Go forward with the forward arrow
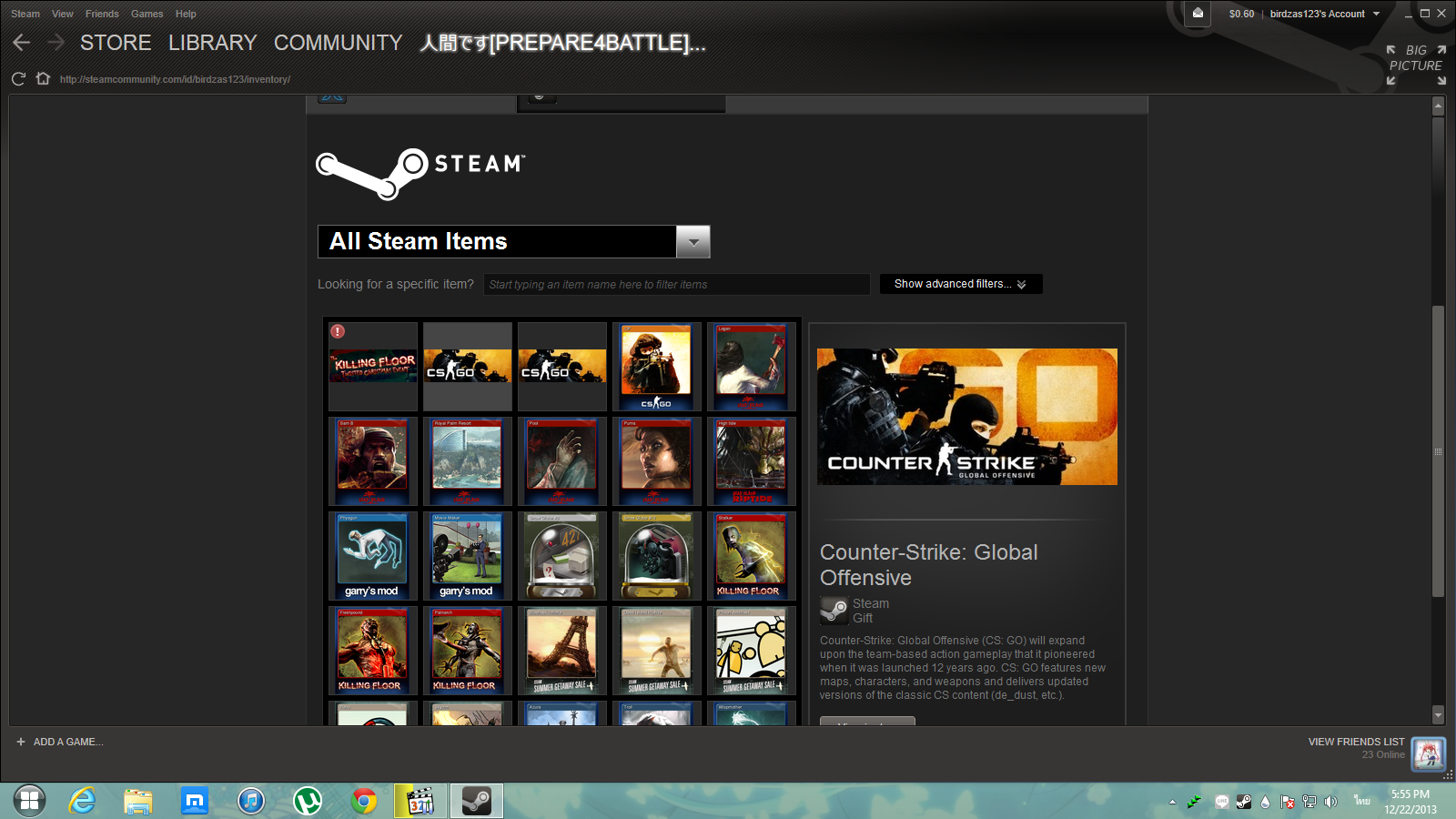 [56, 43]
